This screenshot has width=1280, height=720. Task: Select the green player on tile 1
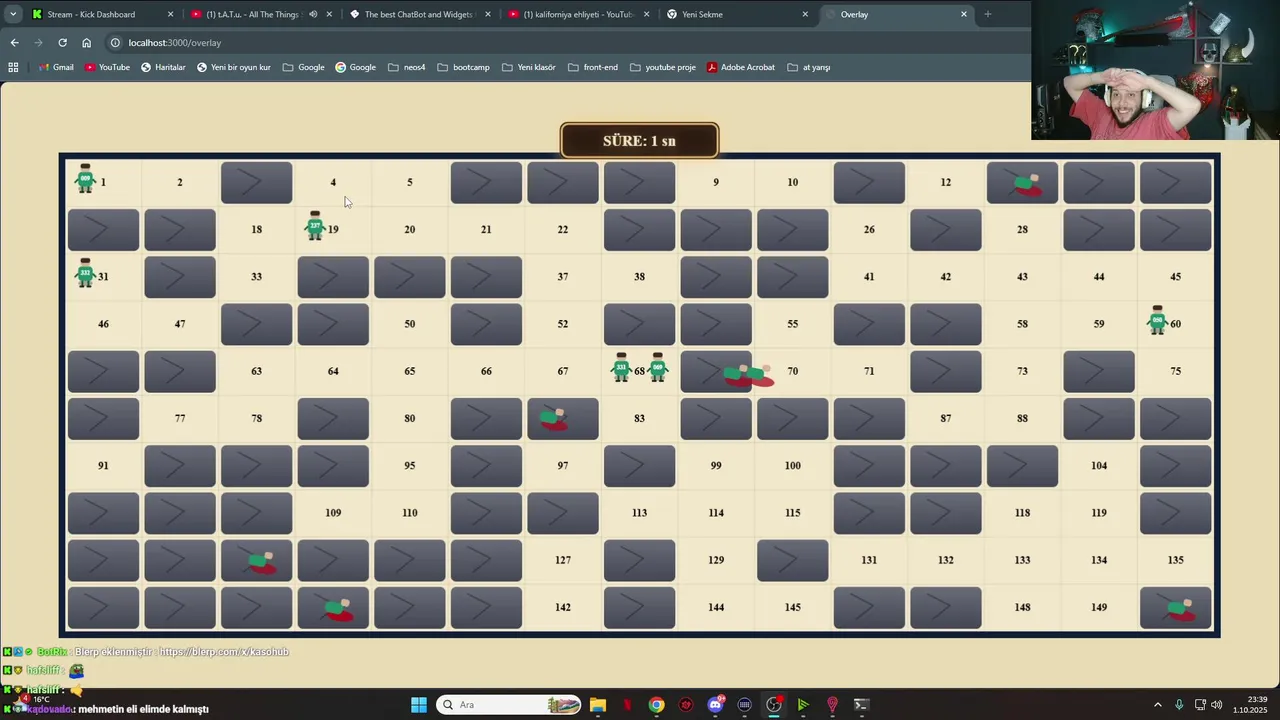pos(85,179)
